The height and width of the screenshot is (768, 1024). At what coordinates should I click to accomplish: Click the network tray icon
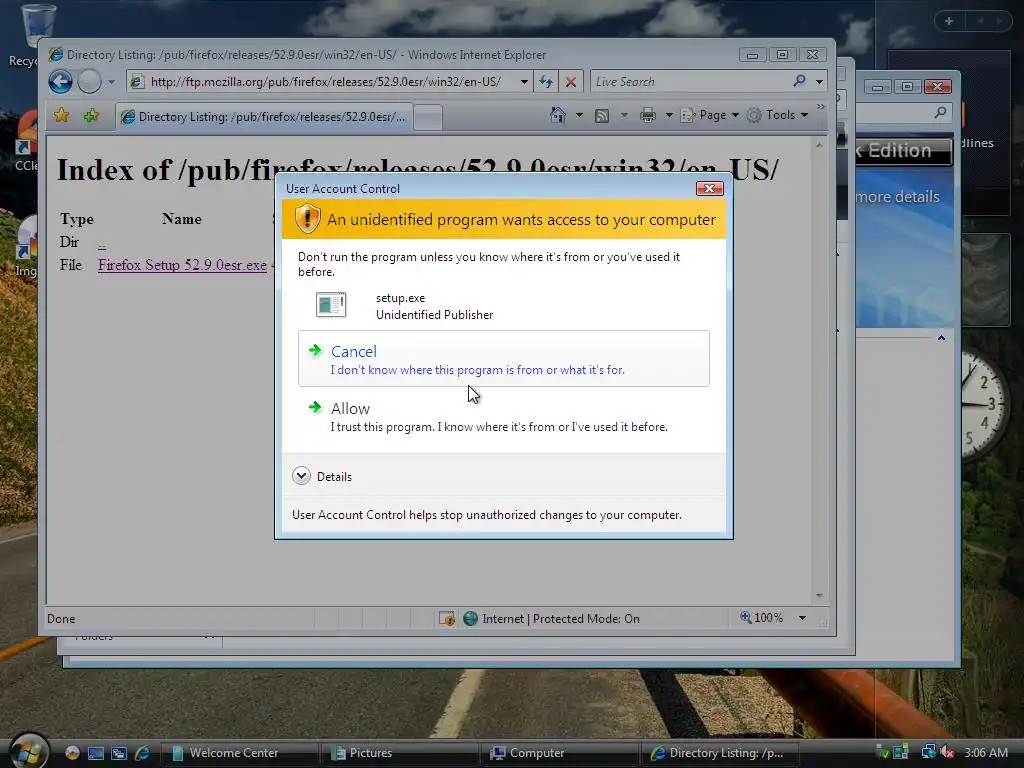pos(928,752)
